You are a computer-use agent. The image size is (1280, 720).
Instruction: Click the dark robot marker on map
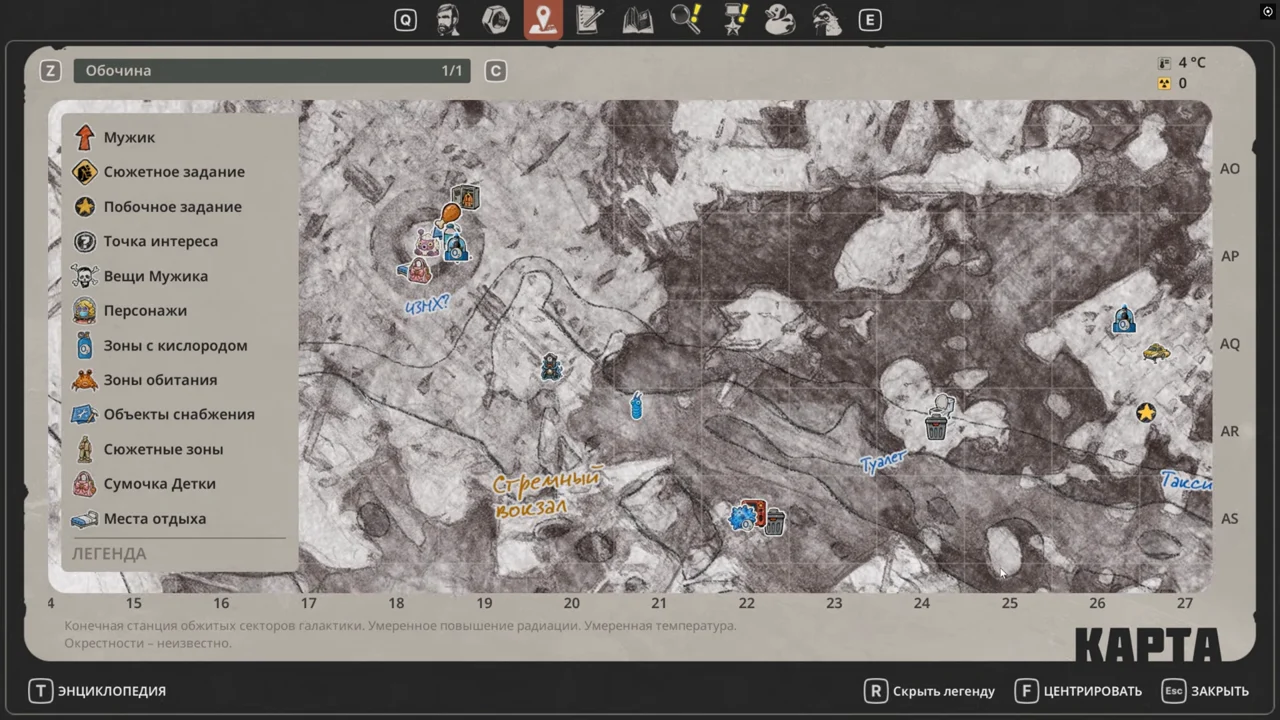click(550, 368)
